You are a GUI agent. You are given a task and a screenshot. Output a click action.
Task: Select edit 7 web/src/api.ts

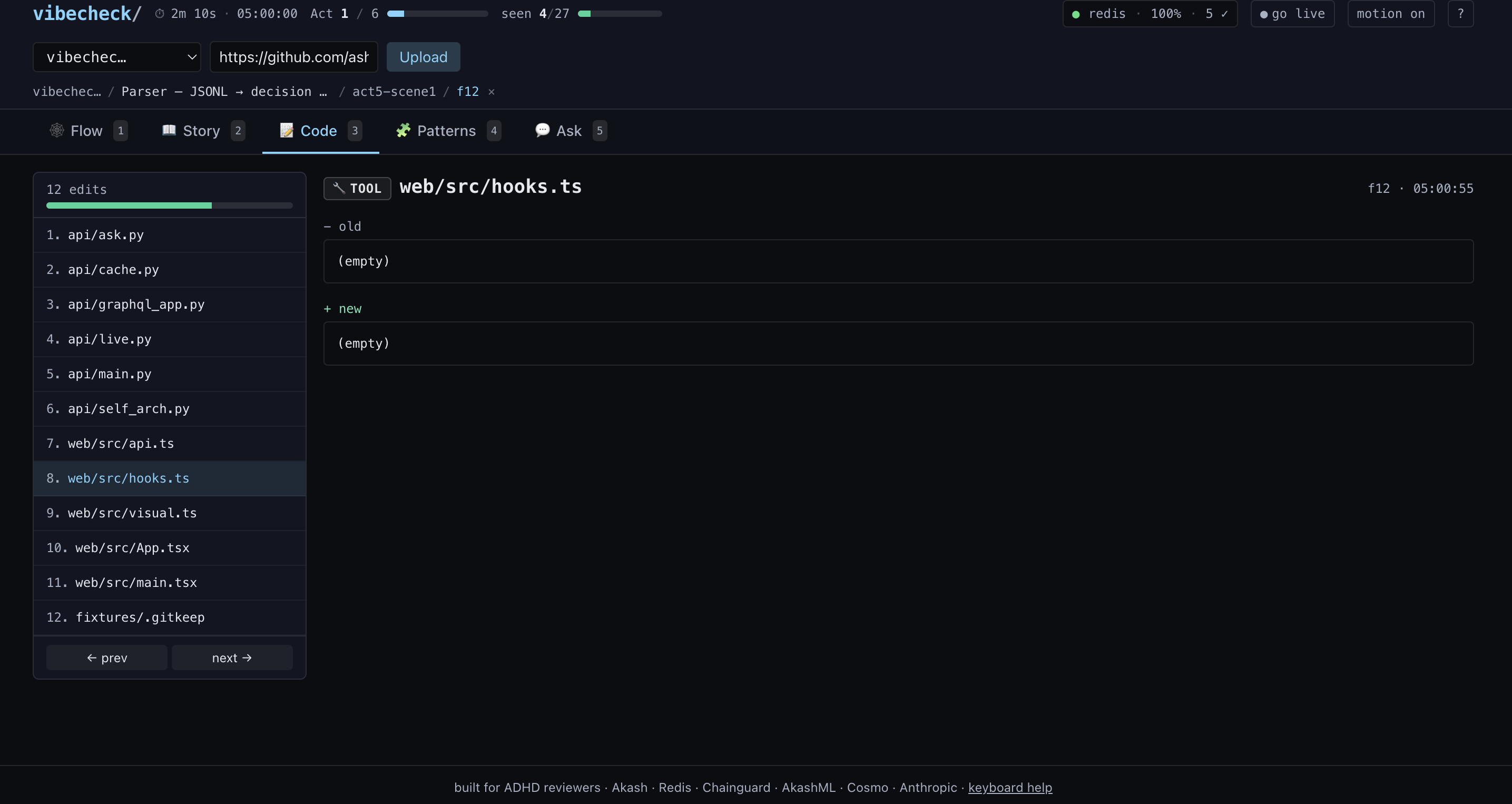(170, 443)
